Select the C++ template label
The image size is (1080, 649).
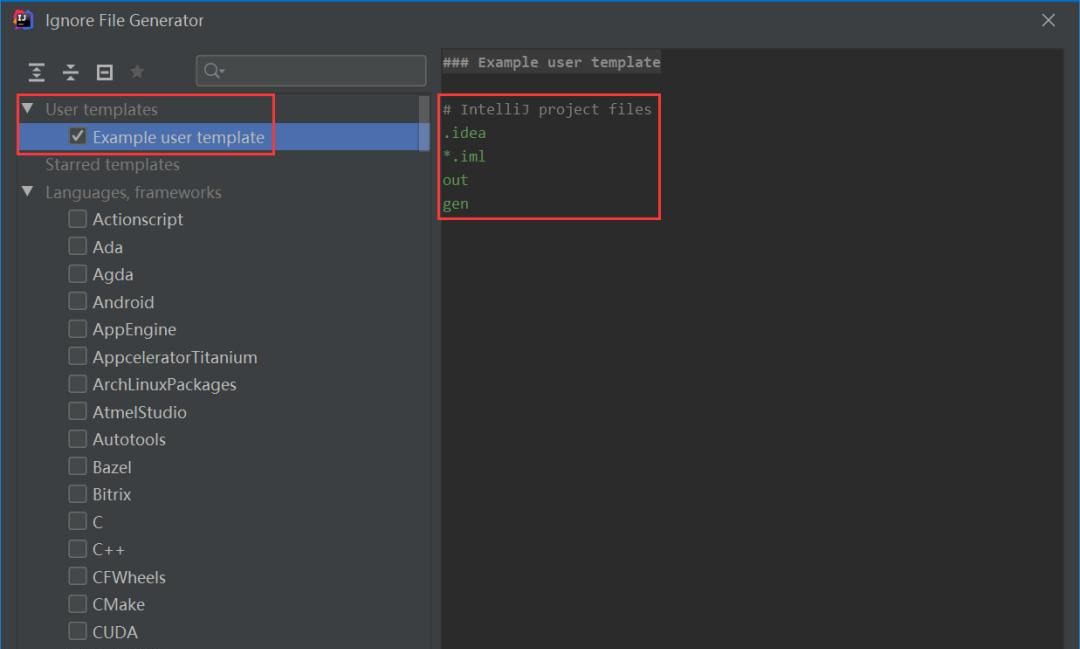point(109,549)
